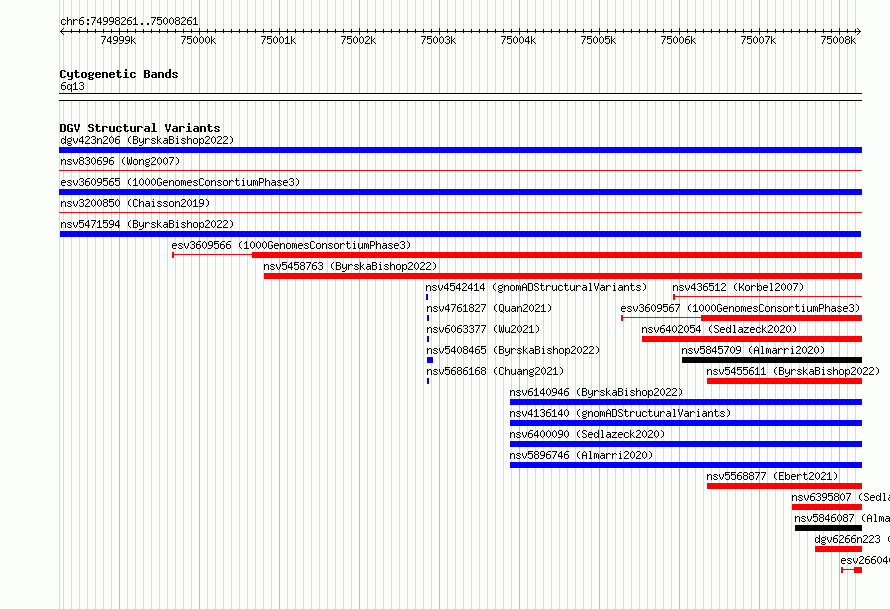Select the blue bar under esv3609565

click(x=460, y=192)
